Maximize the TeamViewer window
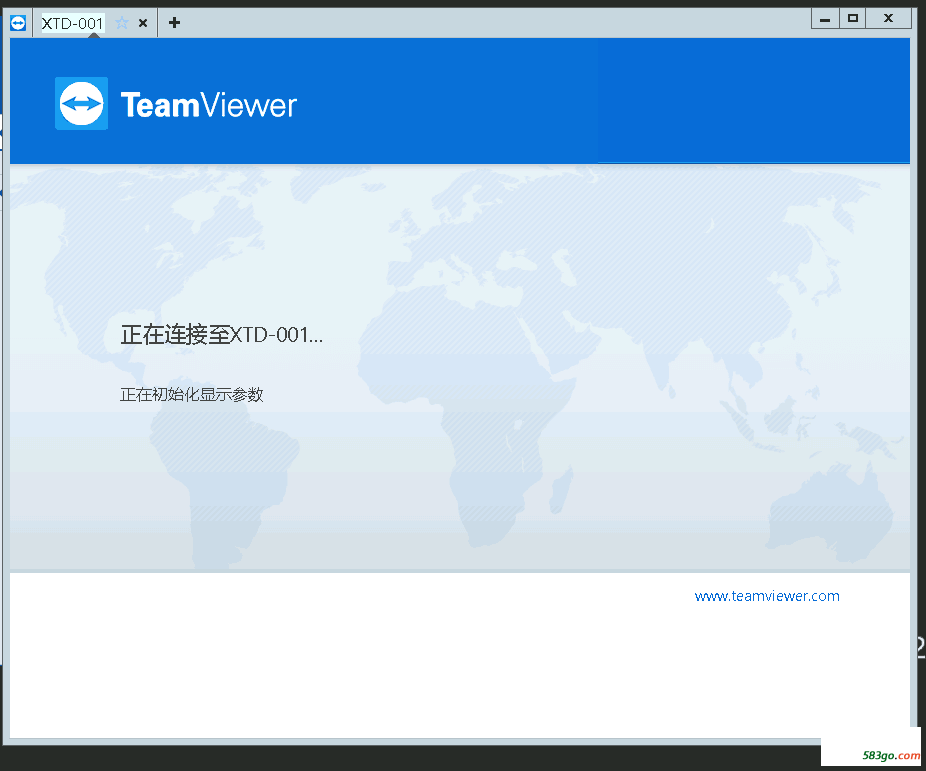This screenshot has height=771, width=926. click(853, 19)
